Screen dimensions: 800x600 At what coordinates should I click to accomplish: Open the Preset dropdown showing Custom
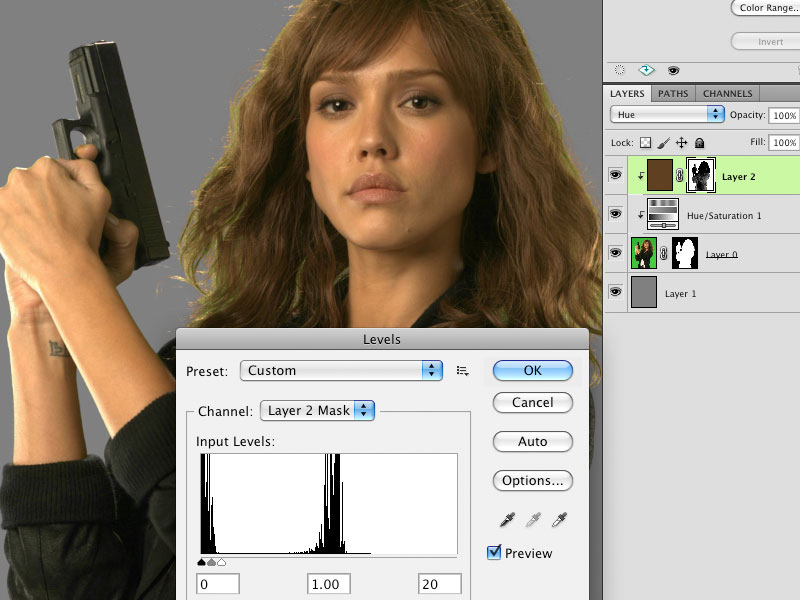pyautogui.click(x=340, y=370)
